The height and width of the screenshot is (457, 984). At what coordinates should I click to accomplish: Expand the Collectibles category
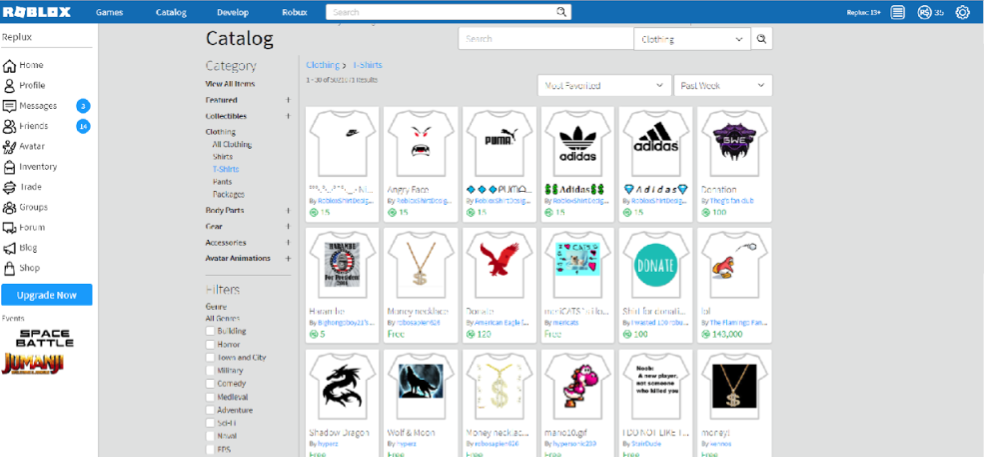[x=287, y=116]
